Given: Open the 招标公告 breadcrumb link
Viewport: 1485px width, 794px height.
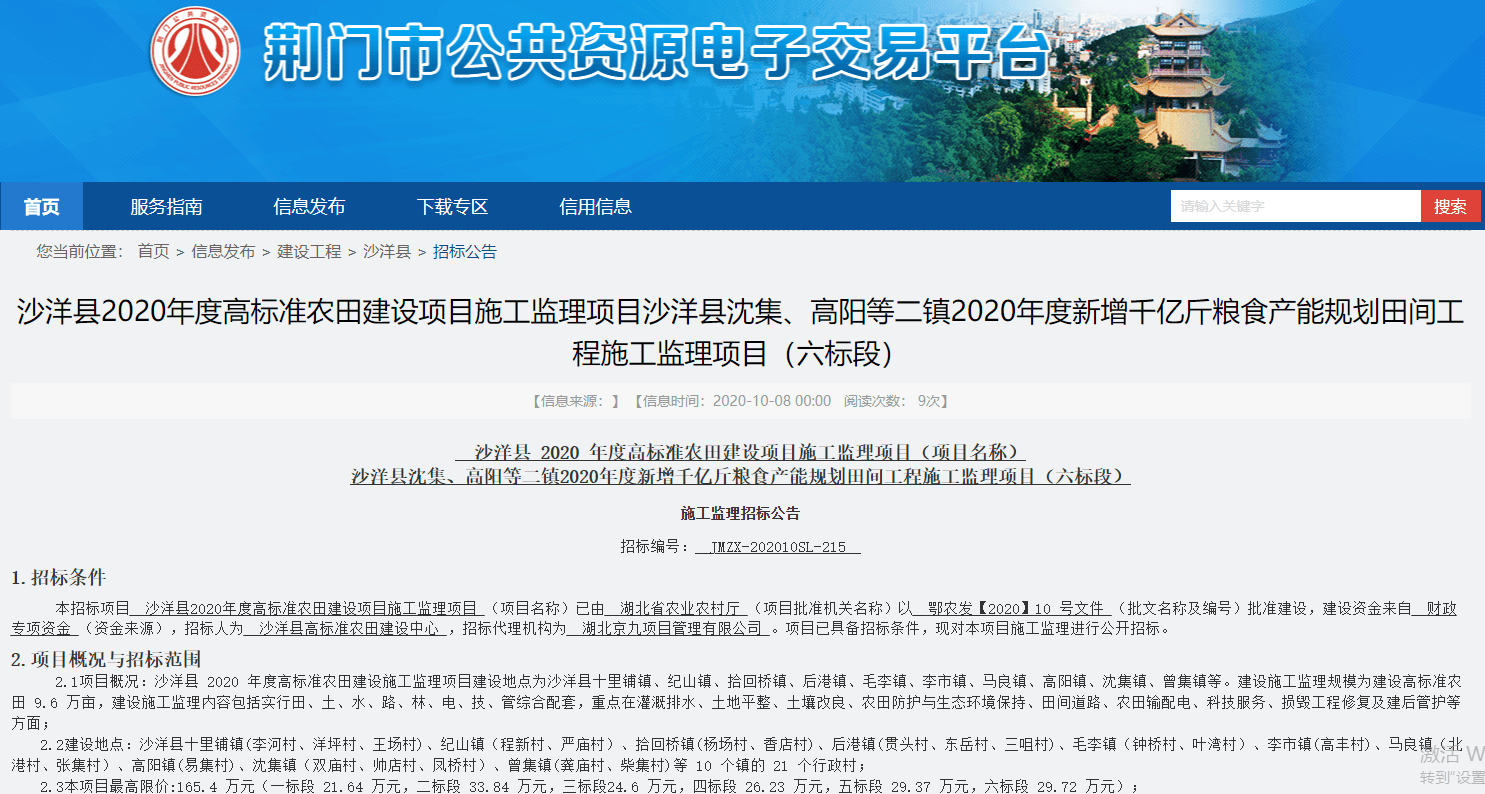Looking at the screenshot, I should pos(465,252).
